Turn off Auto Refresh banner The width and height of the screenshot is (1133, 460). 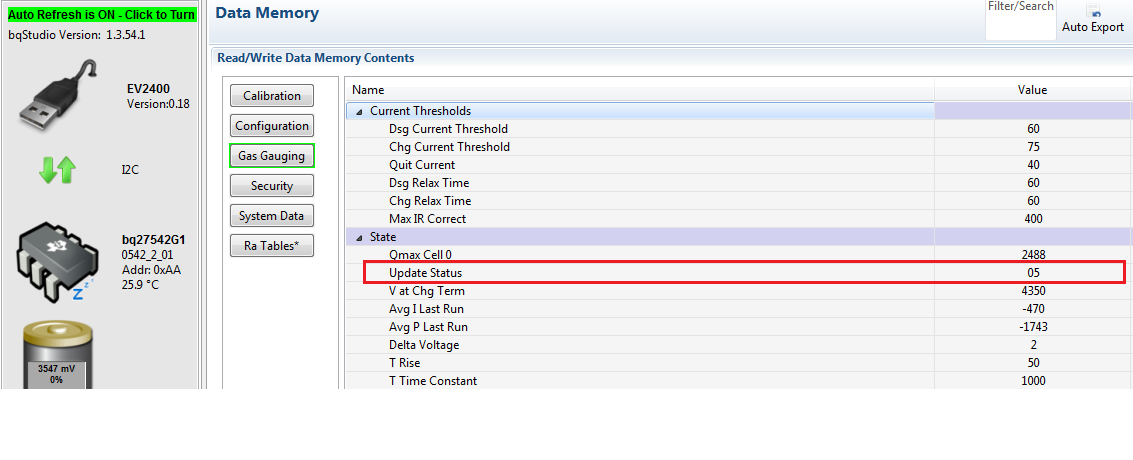[101, 14]
